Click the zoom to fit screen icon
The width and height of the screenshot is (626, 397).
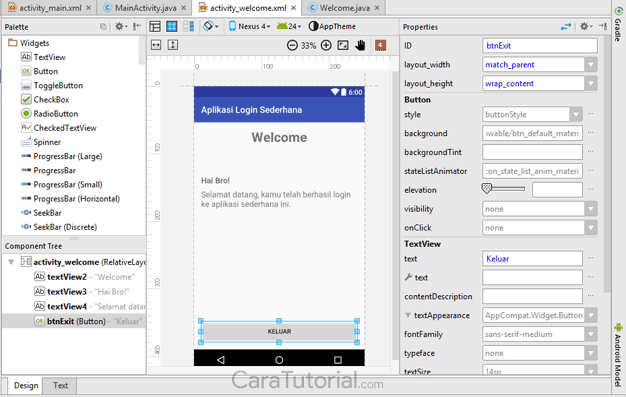(x=343, y=45)
